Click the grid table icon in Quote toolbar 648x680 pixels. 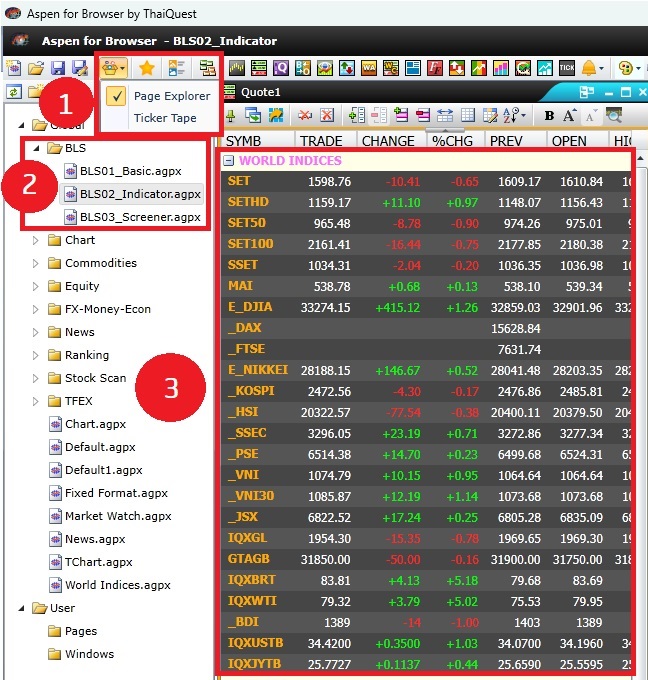pyautogui.click(x=468, y=115)
